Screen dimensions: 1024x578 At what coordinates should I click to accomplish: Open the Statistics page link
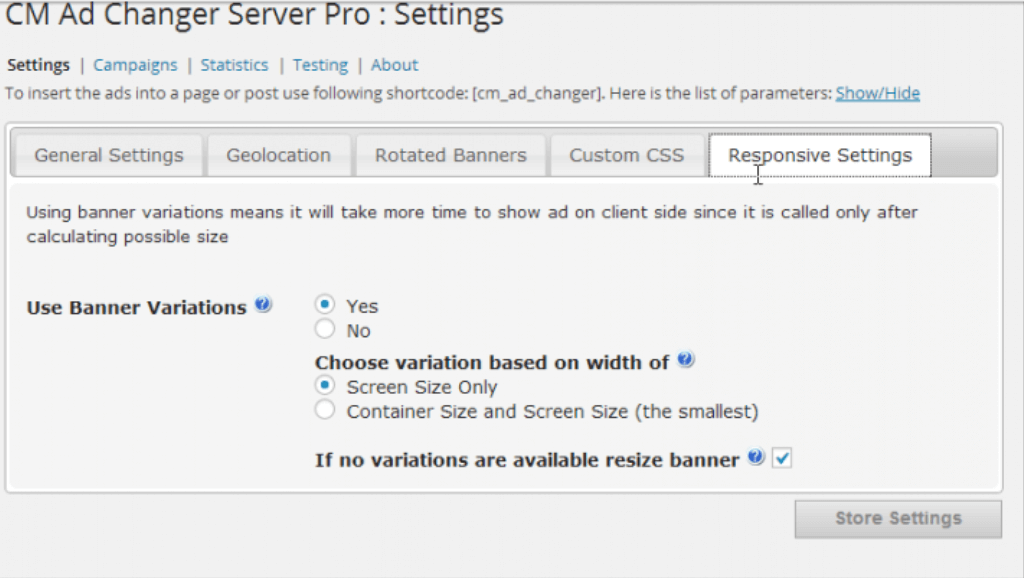pos(234,65)
